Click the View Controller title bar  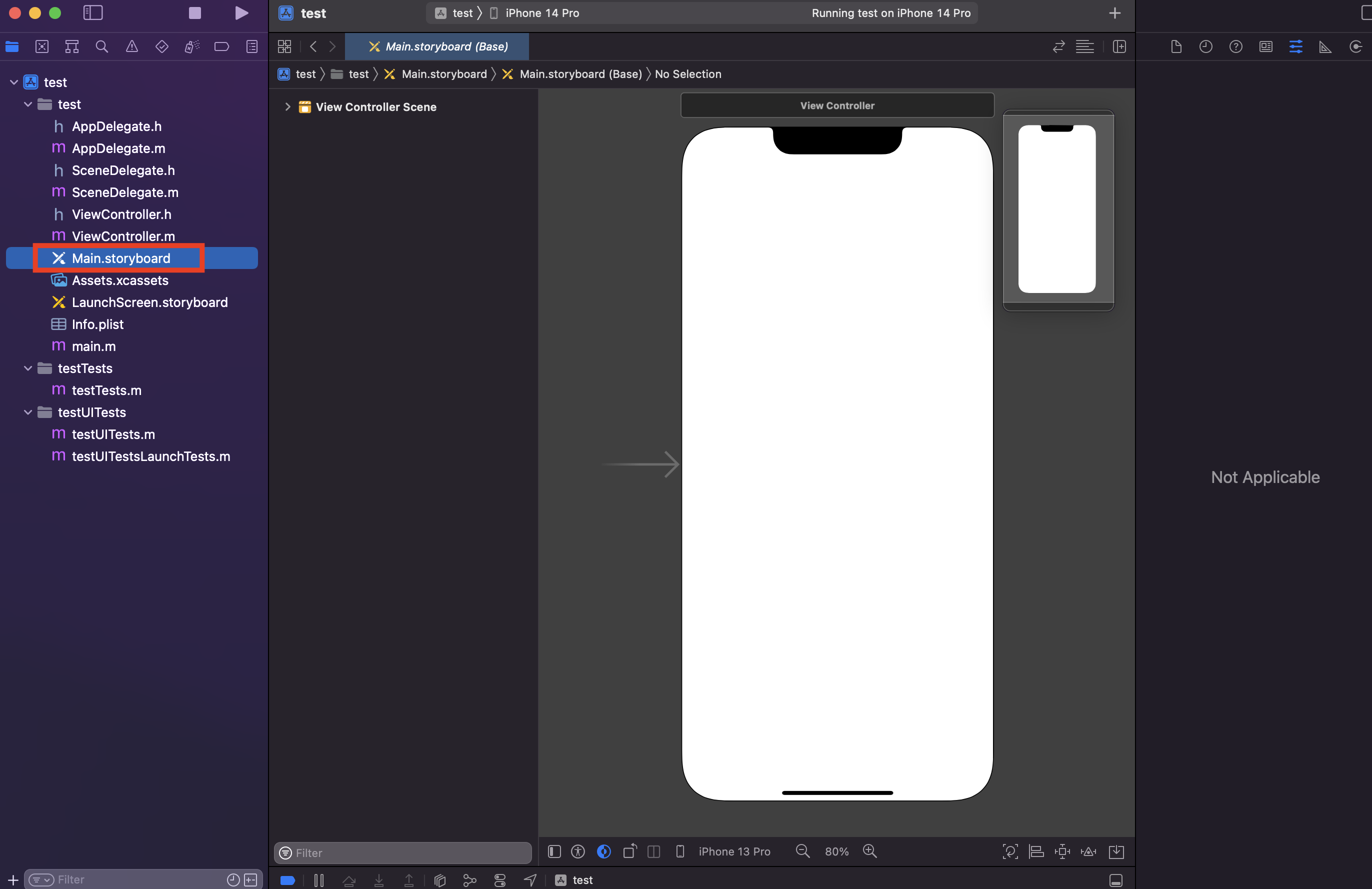[x=837, y=105]
